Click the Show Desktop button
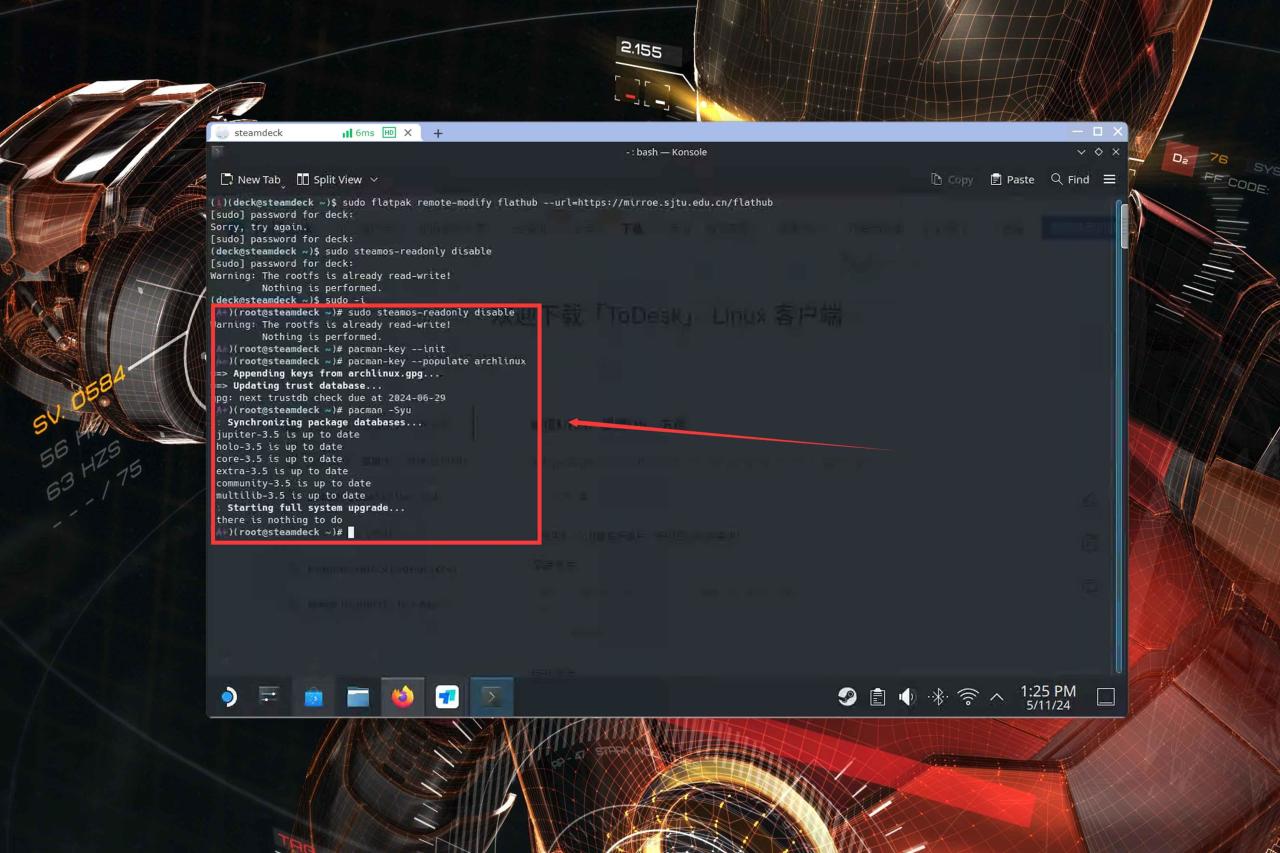 pos(1105,697)
